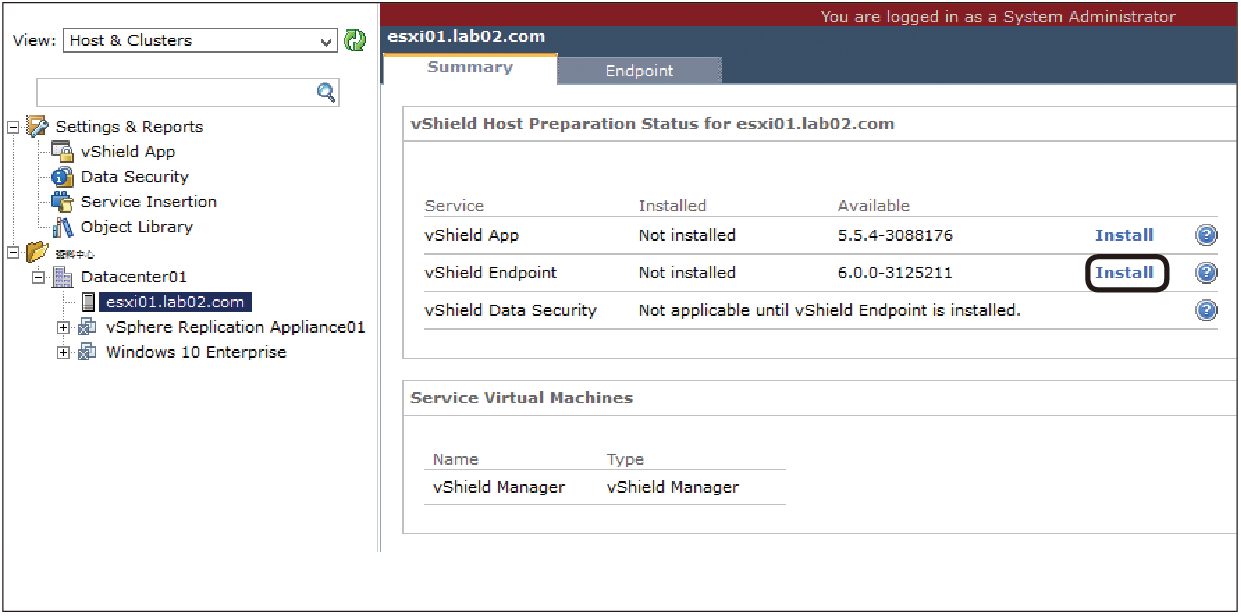
Task: Click the 'You are logged in as a System Administrator' text
Action: 998,16
